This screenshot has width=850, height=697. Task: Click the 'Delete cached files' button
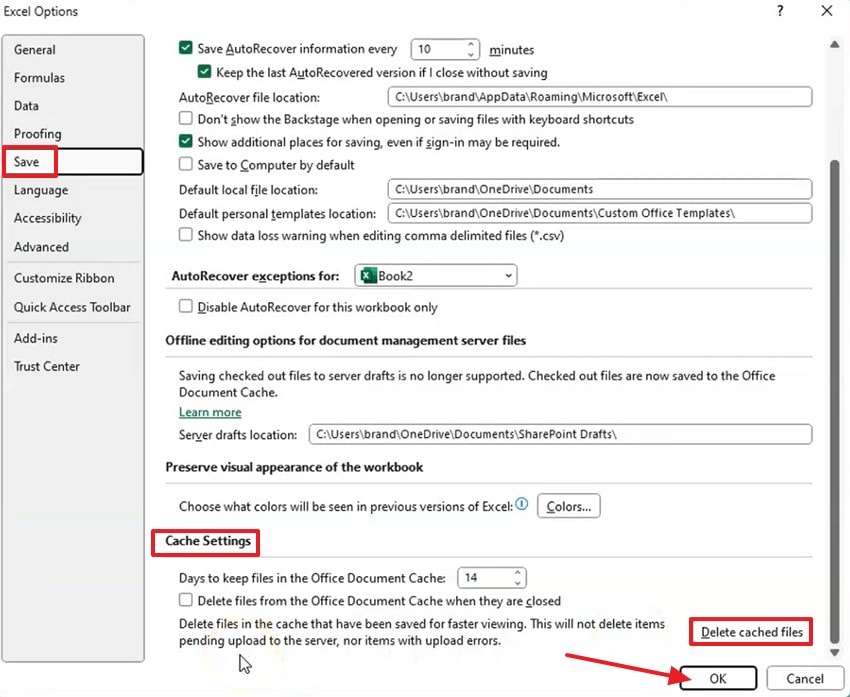750,631
